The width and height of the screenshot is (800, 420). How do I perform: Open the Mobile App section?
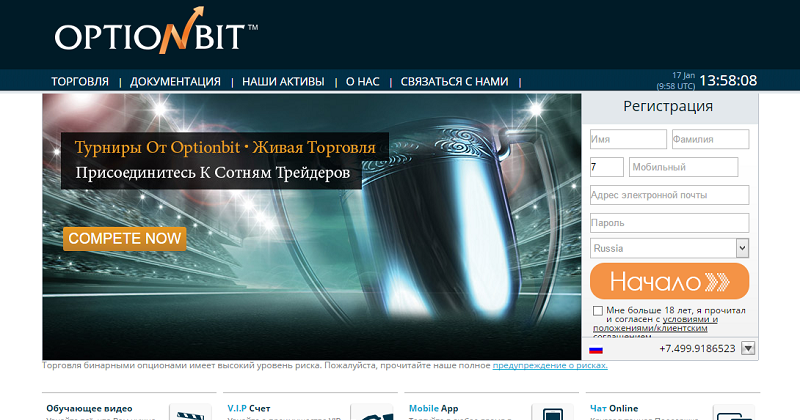[x=434, y=408]
